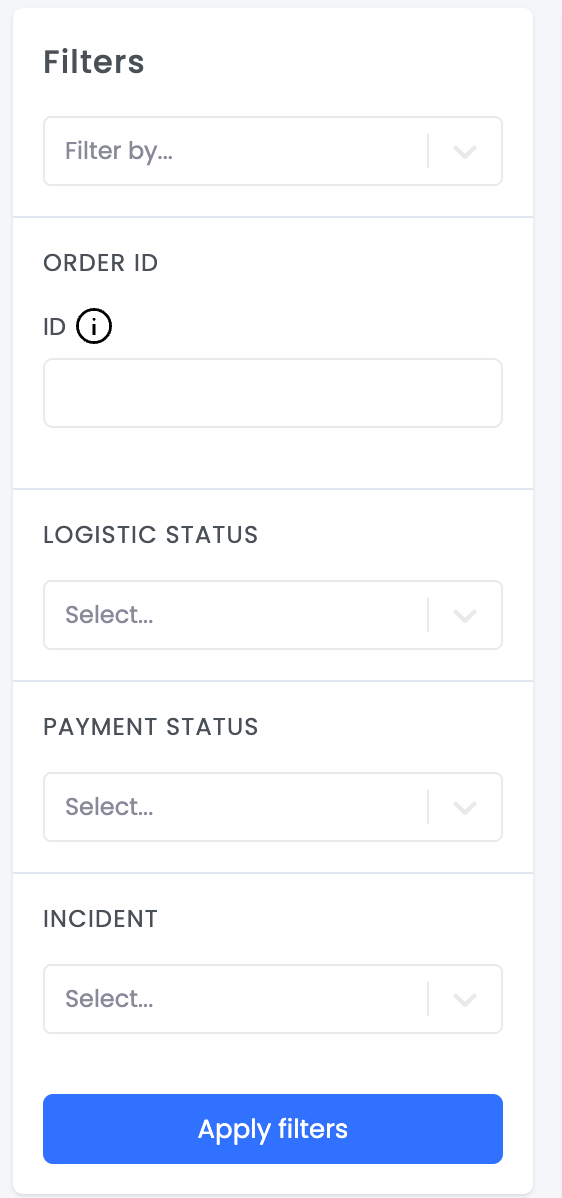
Task: Expand the Filter by chevron arrow
Action: tap(465, 151)
